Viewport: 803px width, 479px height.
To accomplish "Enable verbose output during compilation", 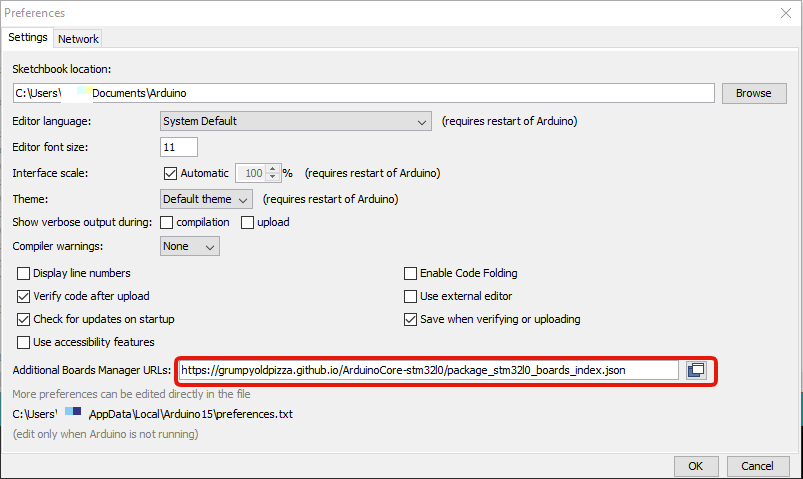I will (167, 222).
